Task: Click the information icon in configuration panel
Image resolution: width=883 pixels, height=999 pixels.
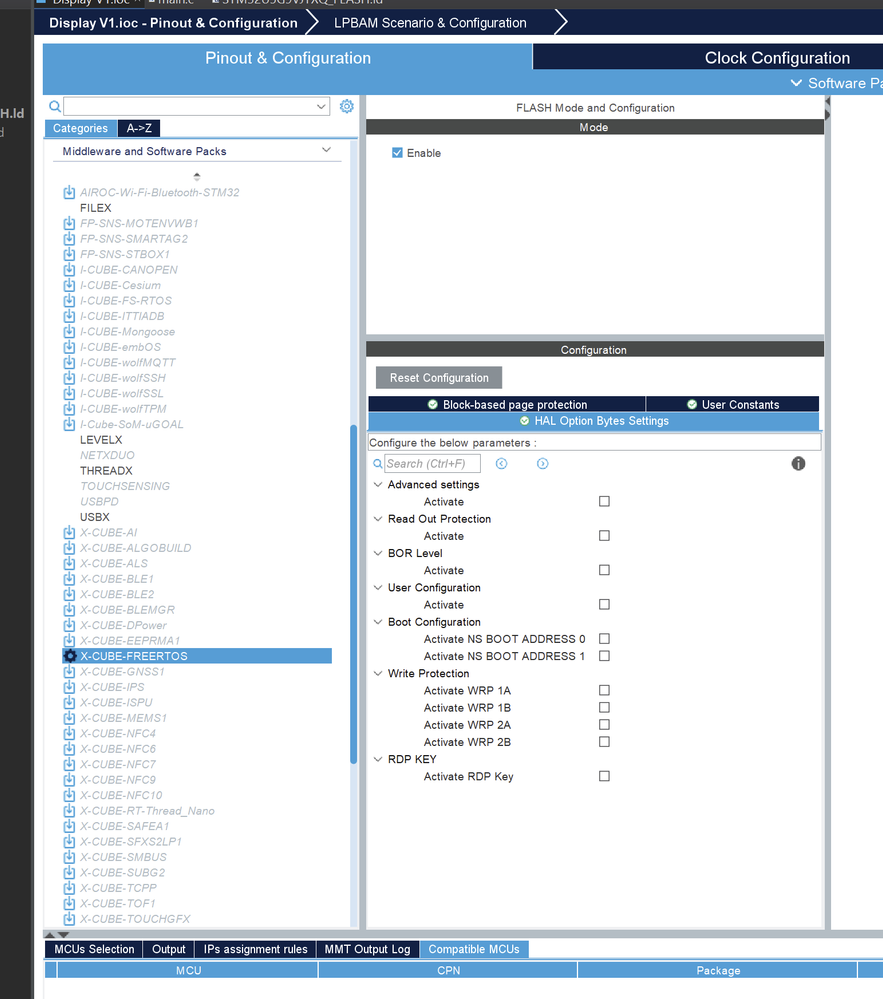Action: coord(798,464)
